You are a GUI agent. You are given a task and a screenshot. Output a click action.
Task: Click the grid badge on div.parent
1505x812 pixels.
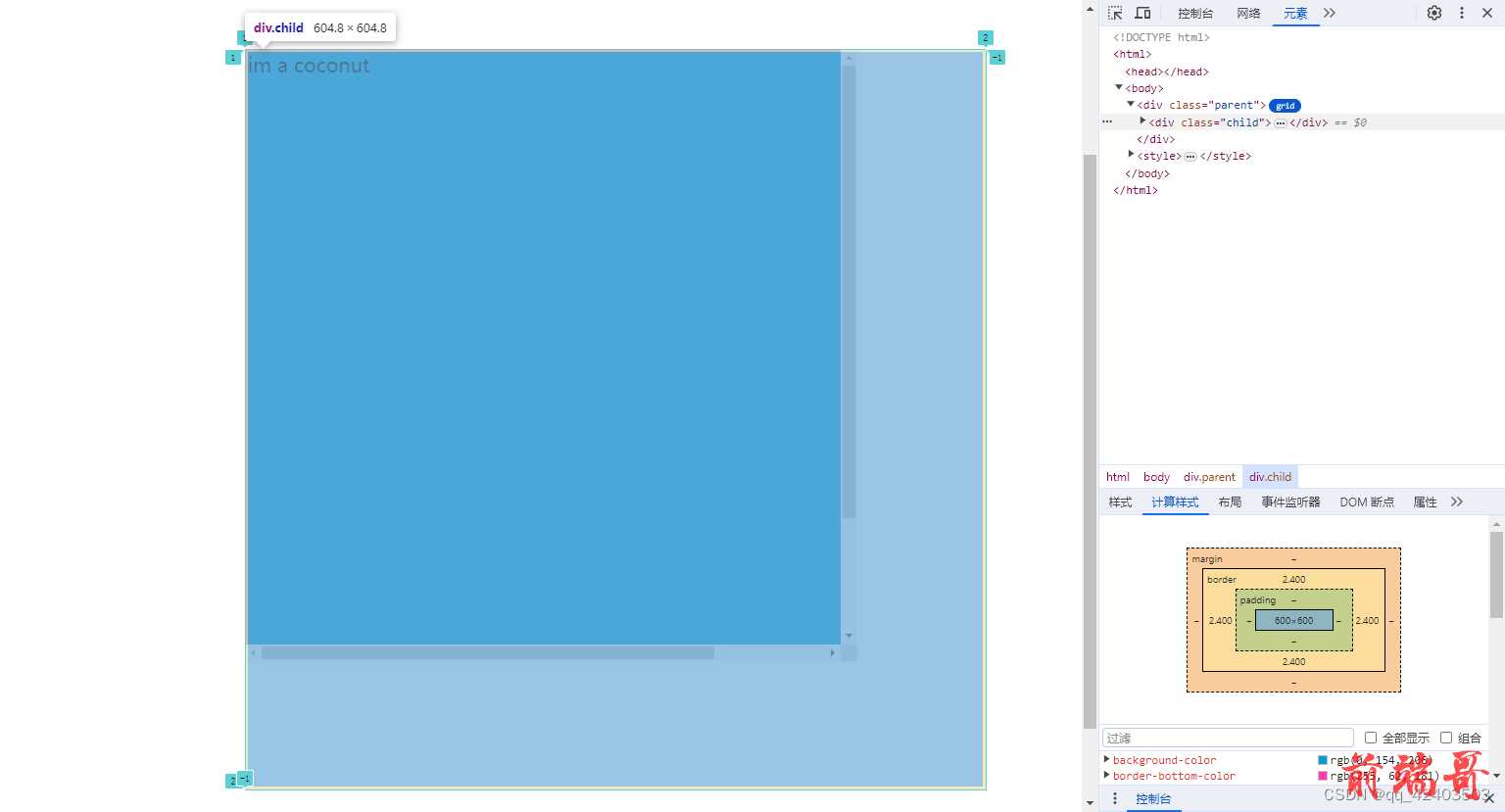pyautogui.click(x=1285, y=106)
